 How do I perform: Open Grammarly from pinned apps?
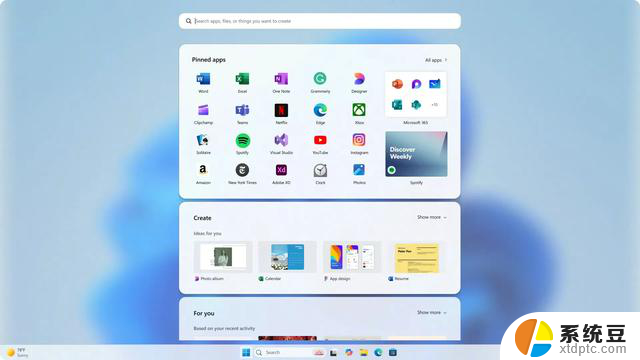[x=320, y=78]
